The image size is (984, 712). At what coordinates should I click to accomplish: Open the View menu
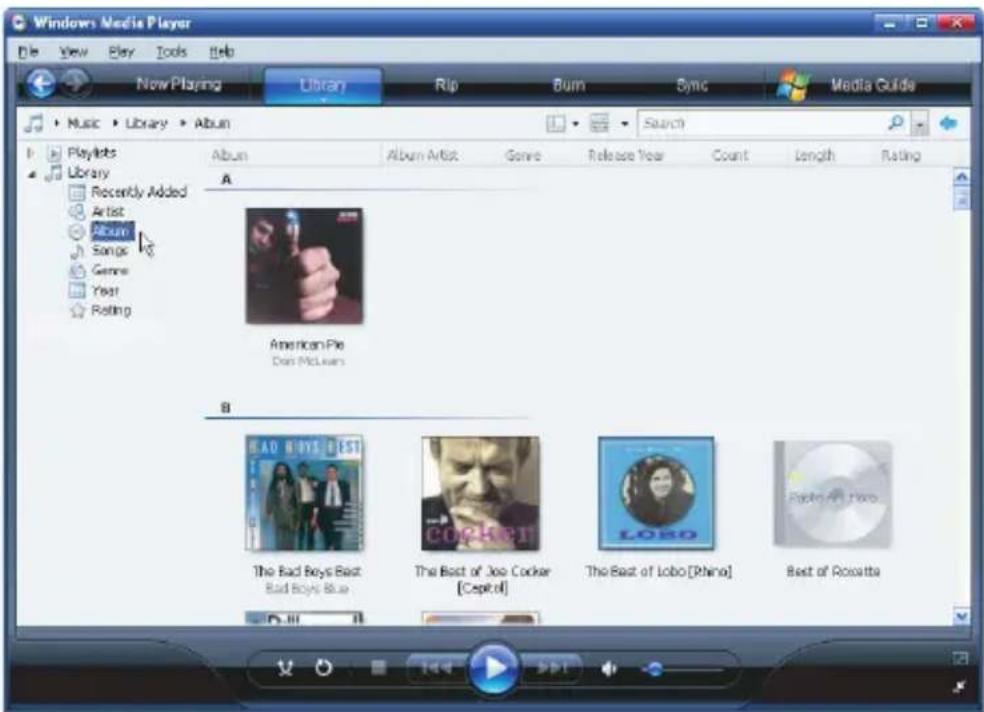point(73,52)
